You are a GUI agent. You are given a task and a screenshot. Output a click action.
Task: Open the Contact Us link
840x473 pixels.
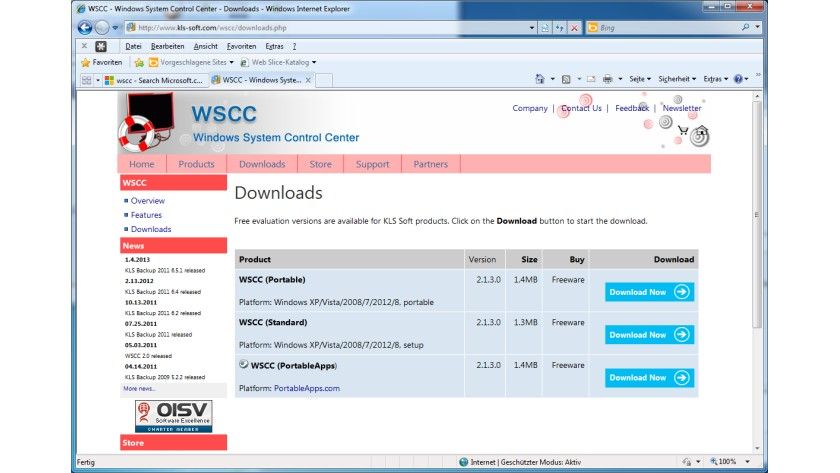581,108
